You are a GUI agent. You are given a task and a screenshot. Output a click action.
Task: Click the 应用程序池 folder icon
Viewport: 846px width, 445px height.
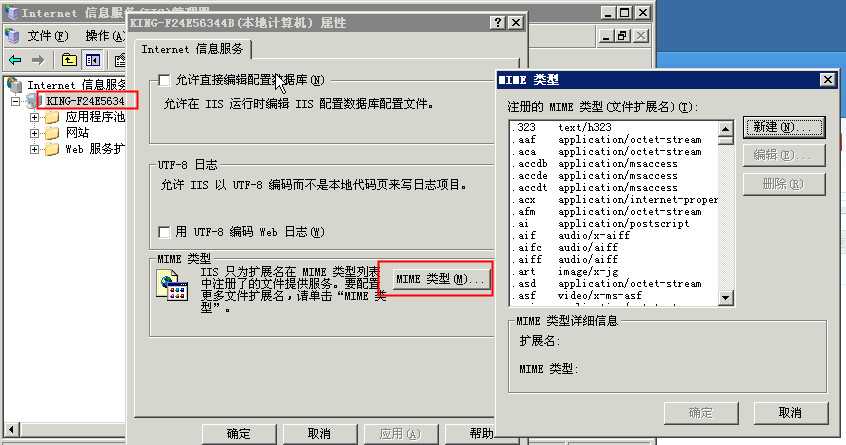tap(52, 117)
